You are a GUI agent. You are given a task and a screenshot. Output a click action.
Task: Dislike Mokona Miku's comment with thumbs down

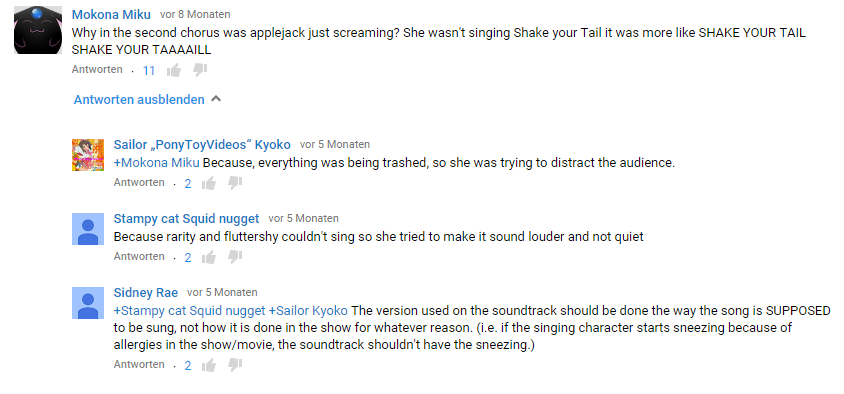pyautogui.click(x=200, y=70)
